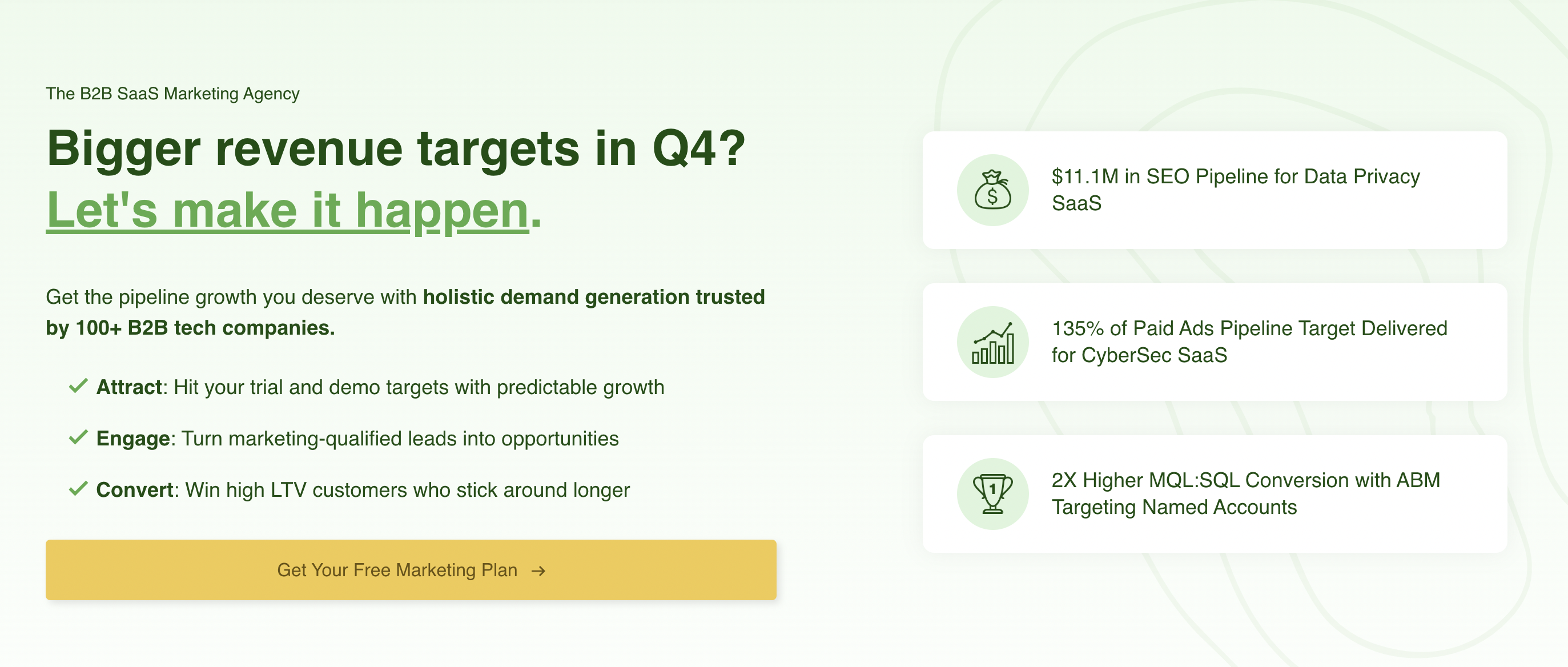Click the green circle behind the trophy
This screenshot has height=667, width=1568.
click(992, 493)
